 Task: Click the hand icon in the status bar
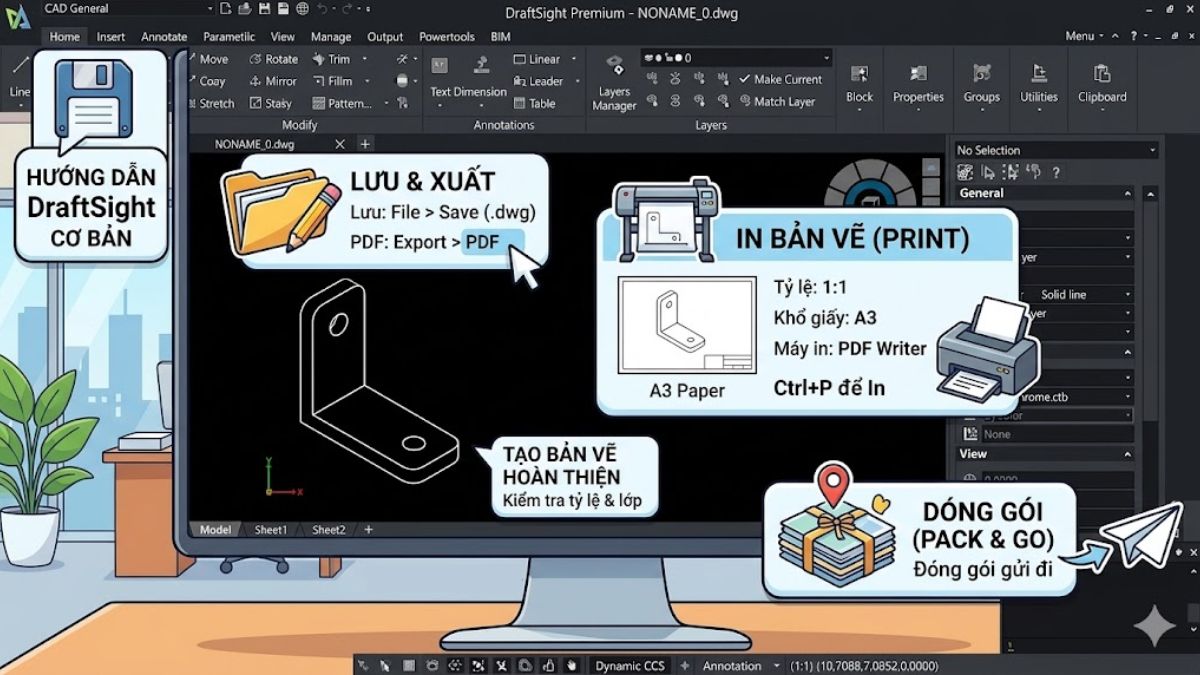coord(571,665)
